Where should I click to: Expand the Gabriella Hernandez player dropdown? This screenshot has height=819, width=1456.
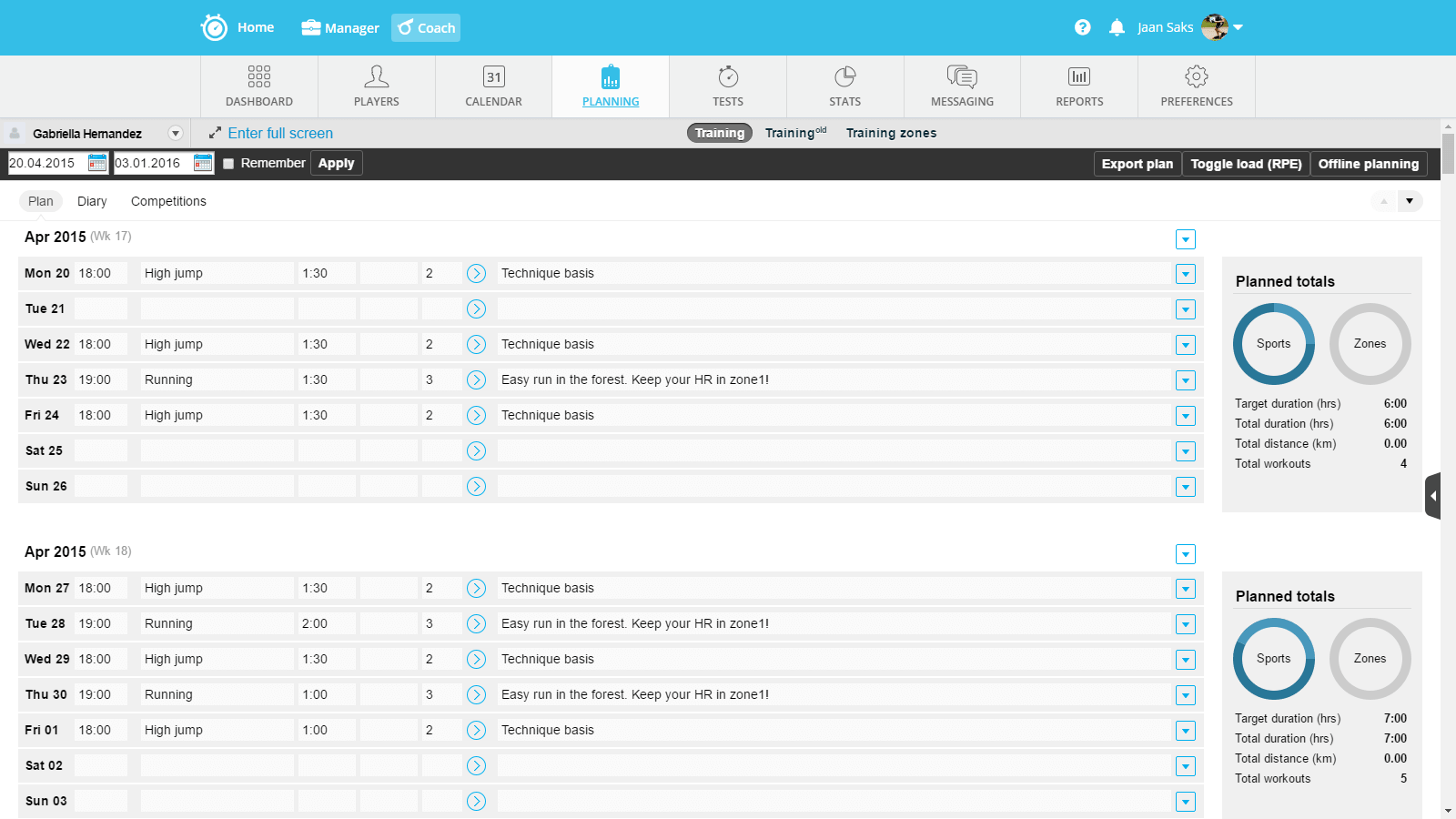pos(176,134)
